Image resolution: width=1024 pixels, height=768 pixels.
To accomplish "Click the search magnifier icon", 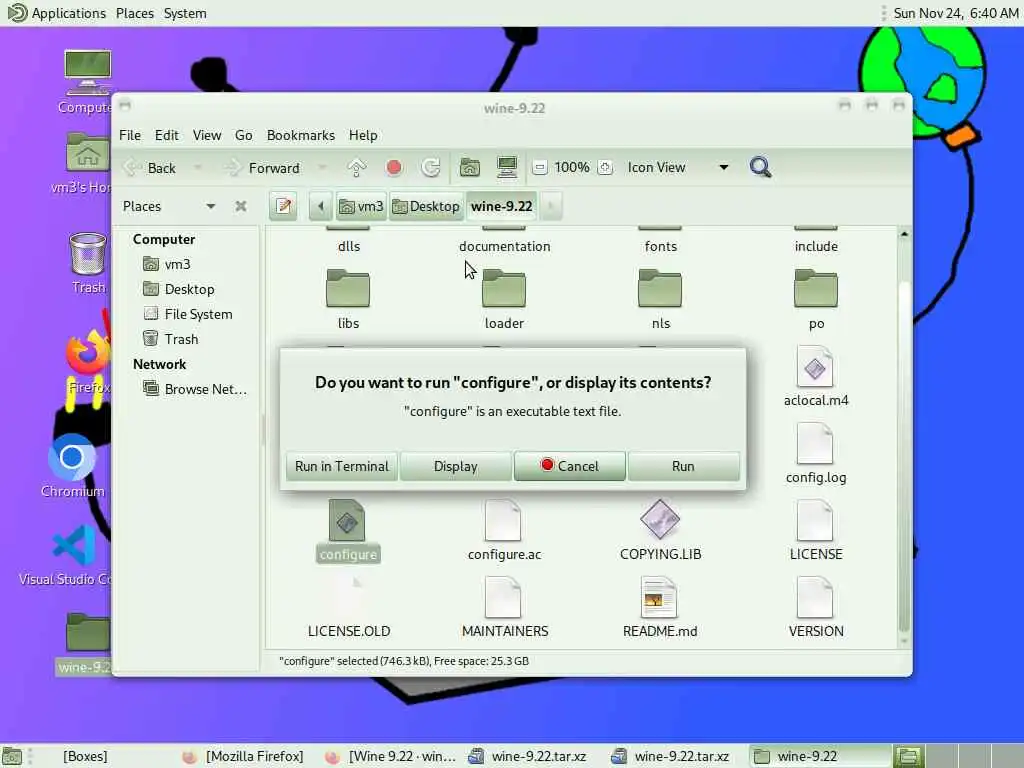I will 760,167.
